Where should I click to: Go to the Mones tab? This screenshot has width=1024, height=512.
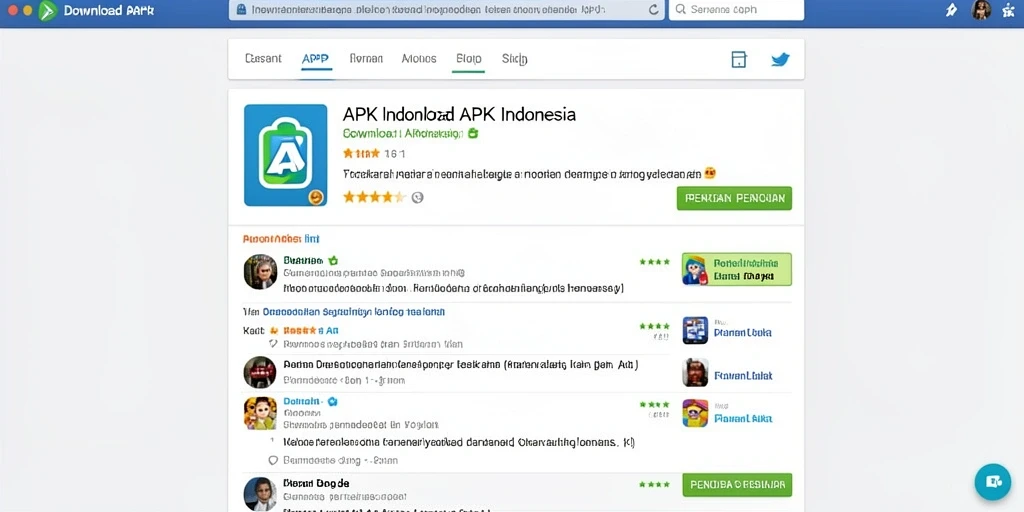tap(419, 58)
